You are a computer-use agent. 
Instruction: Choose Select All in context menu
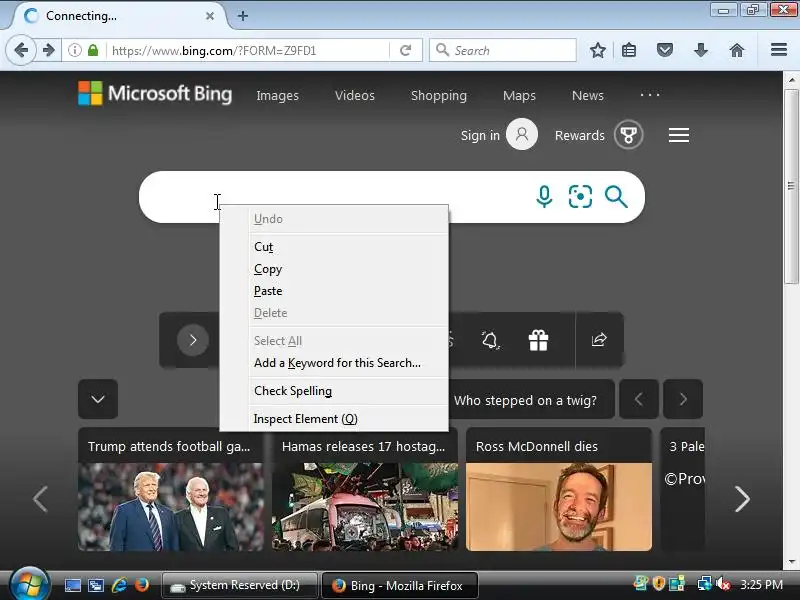[x=334, y=341]
